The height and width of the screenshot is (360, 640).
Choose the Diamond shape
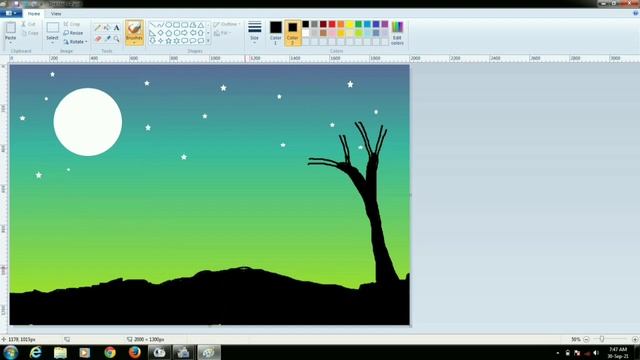(160, 33)
